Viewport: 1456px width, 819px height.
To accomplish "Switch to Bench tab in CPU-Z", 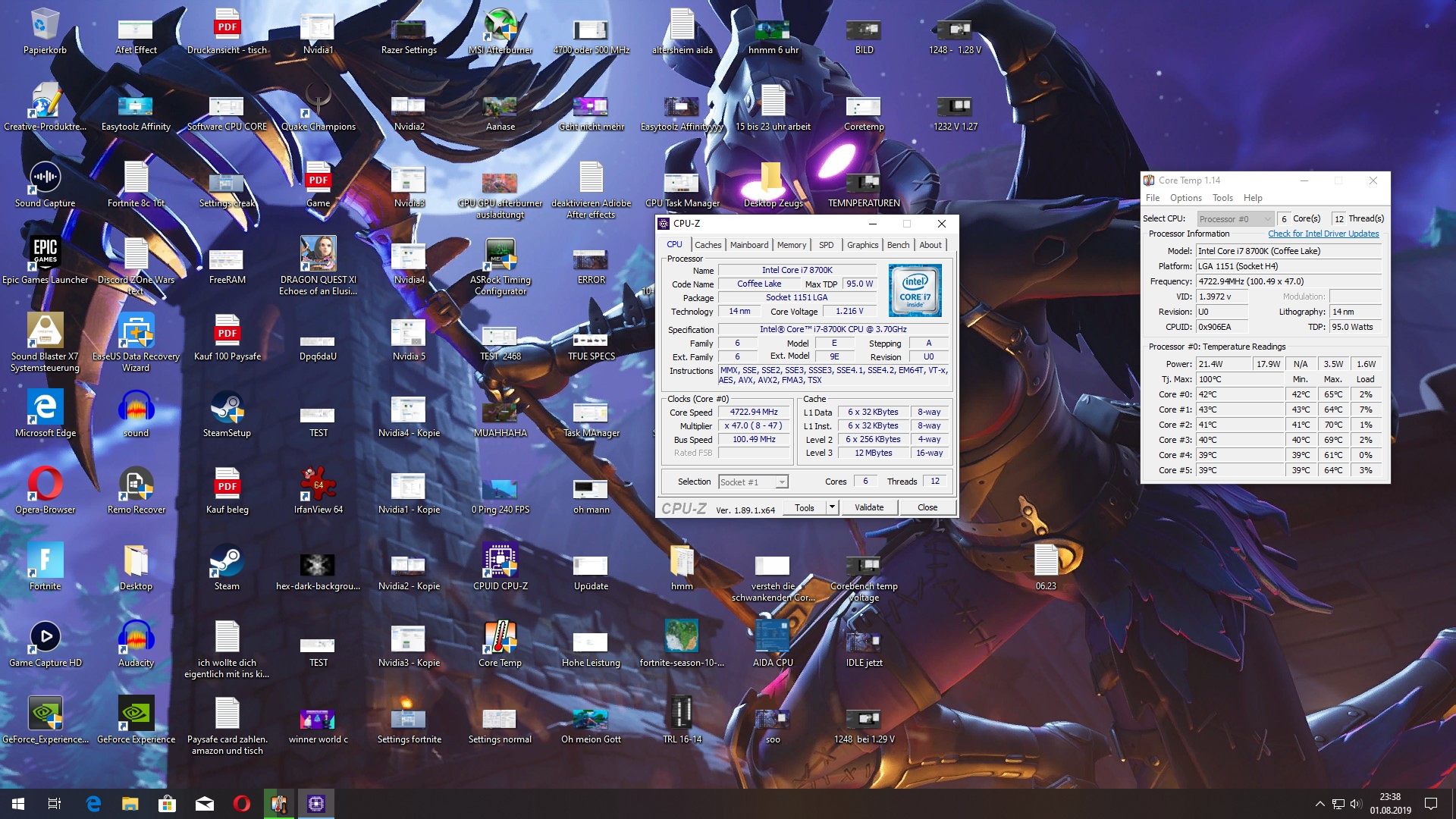I will (x=898, y=245).
